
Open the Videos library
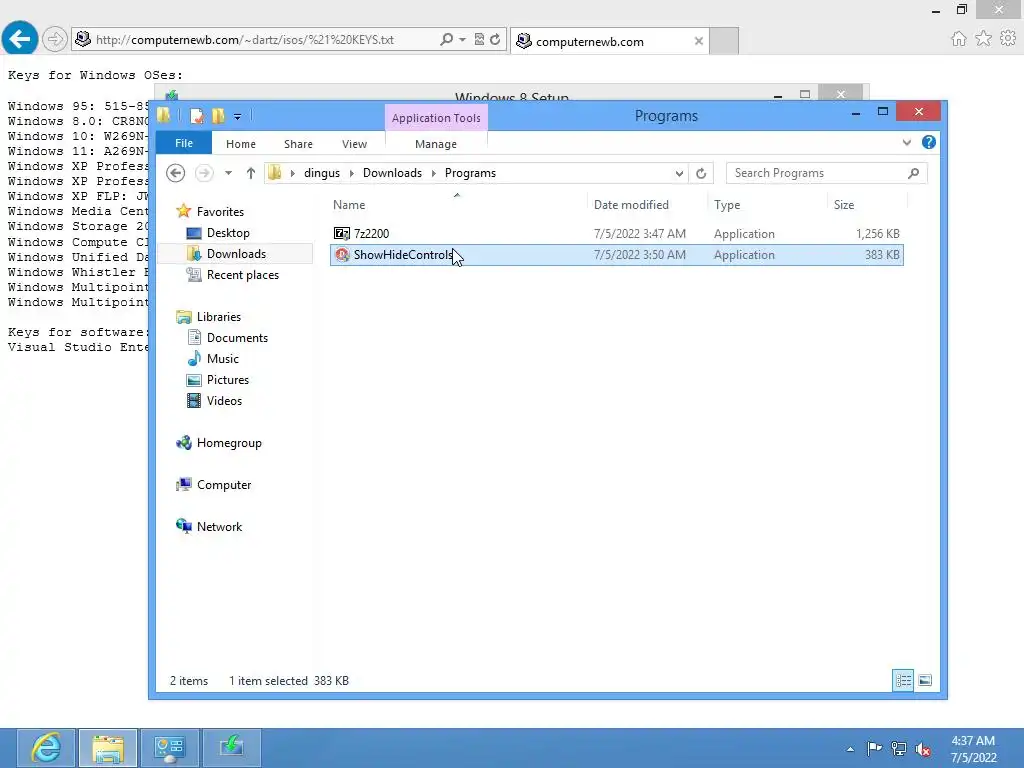tap(224, 401)
